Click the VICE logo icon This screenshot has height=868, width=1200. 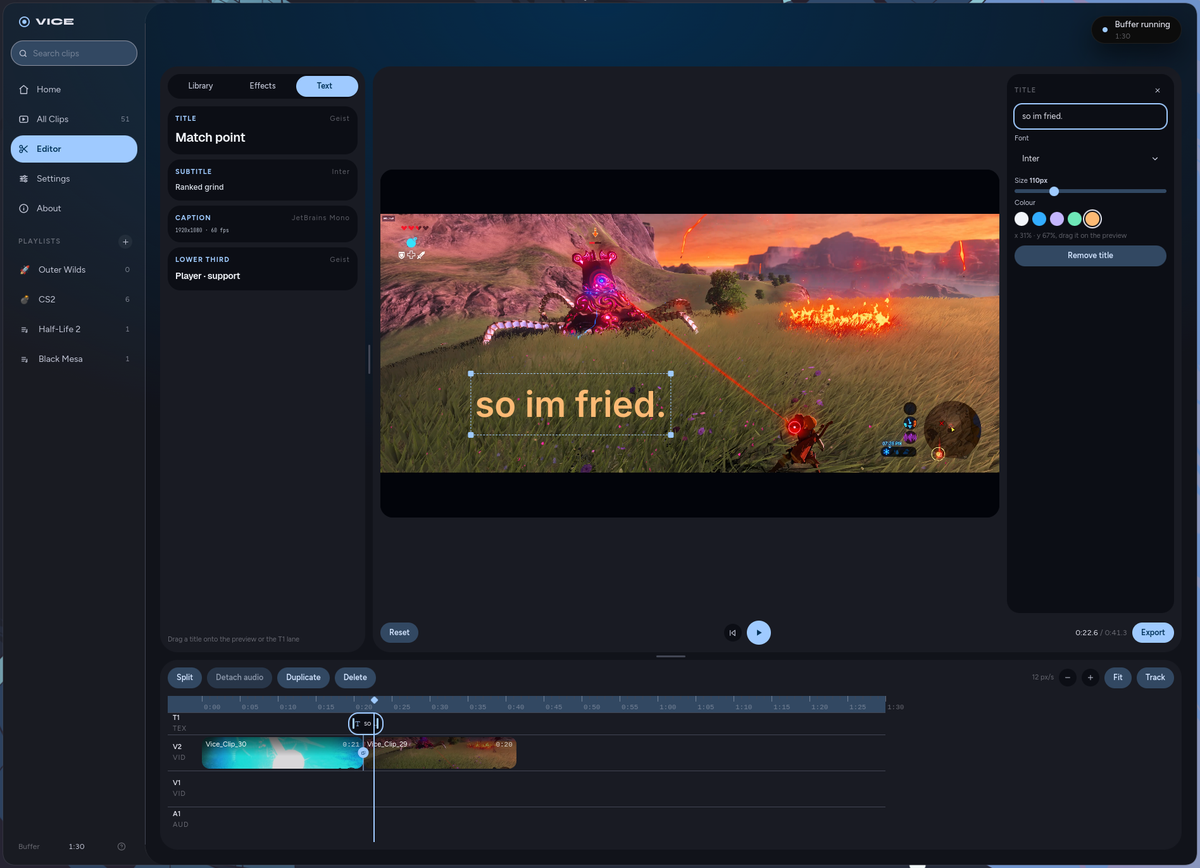[24, 21]
